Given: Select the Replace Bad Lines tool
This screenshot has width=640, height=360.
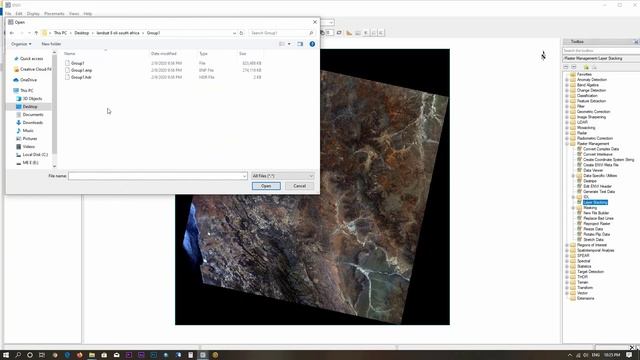Looking at the screenshot, I should coord(598,218).
